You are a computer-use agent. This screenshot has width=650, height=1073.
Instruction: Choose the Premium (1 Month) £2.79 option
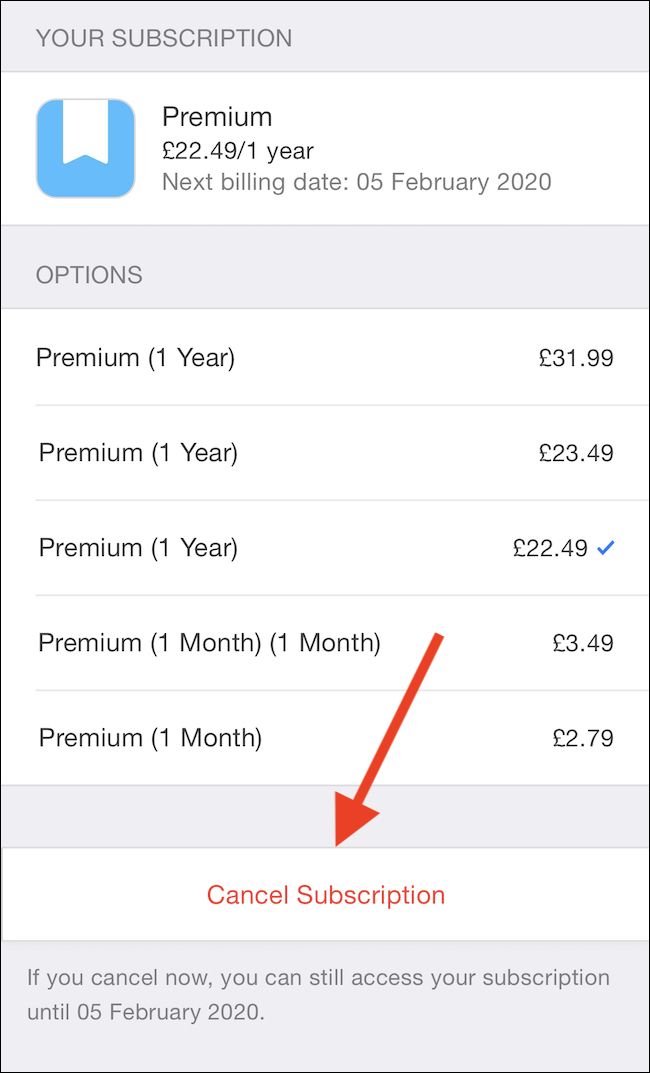[325, 737]
